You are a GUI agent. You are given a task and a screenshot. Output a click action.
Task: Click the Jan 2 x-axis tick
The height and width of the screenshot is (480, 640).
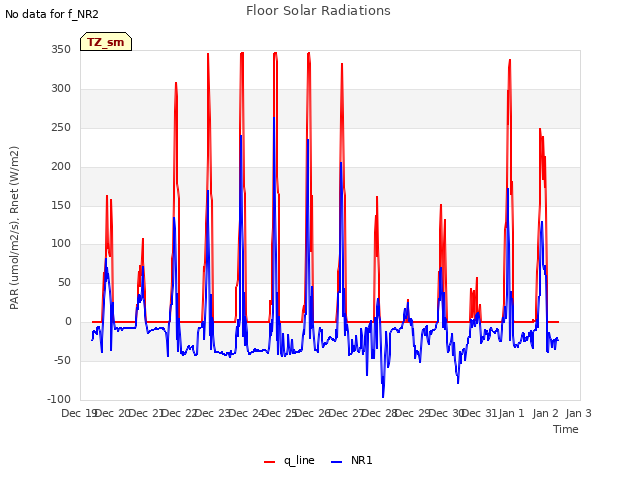pyautogui.click(x=546, y=413)
